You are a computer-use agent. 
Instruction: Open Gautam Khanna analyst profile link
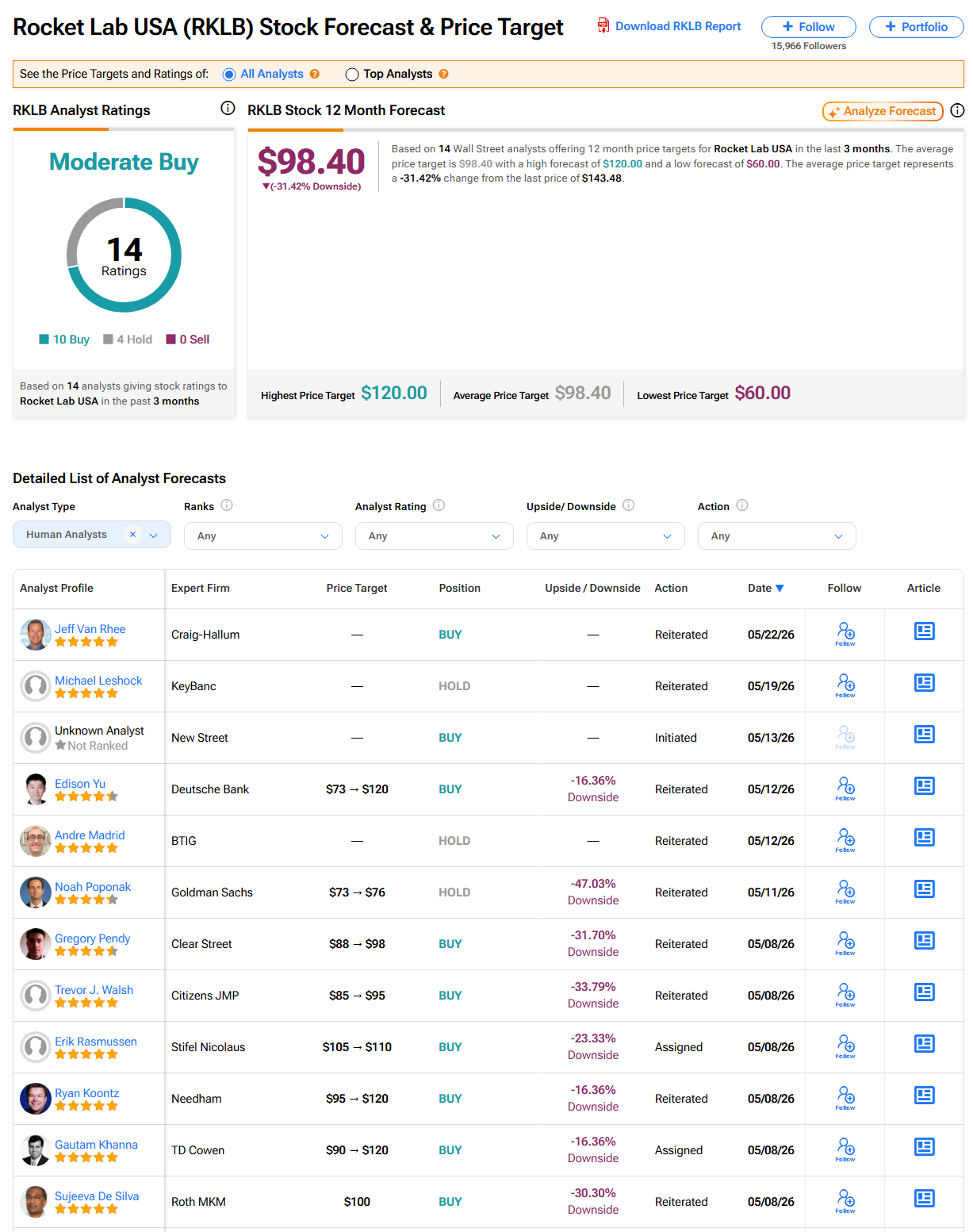coord(96,1144)
